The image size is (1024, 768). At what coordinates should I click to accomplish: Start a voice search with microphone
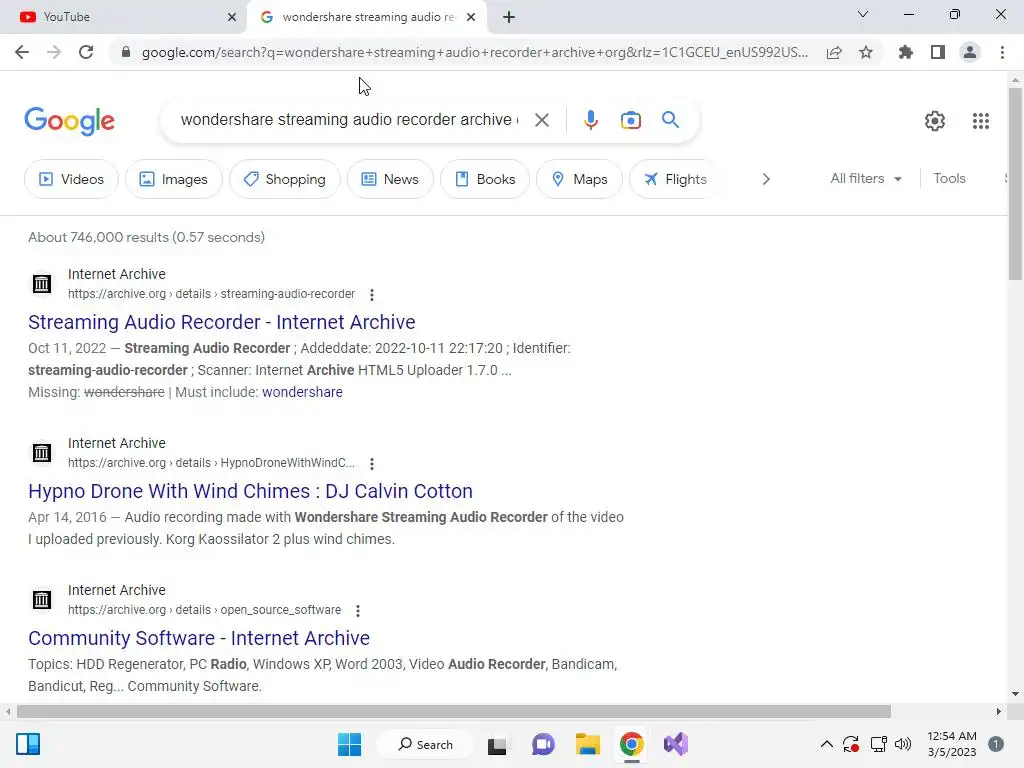pos(590,120)
